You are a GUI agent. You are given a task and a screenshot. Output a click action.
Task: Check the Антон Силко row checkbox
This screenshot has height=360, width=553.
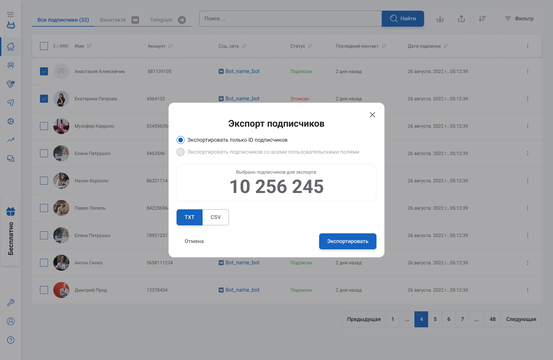pyautogui.click(x=44, y=263)
